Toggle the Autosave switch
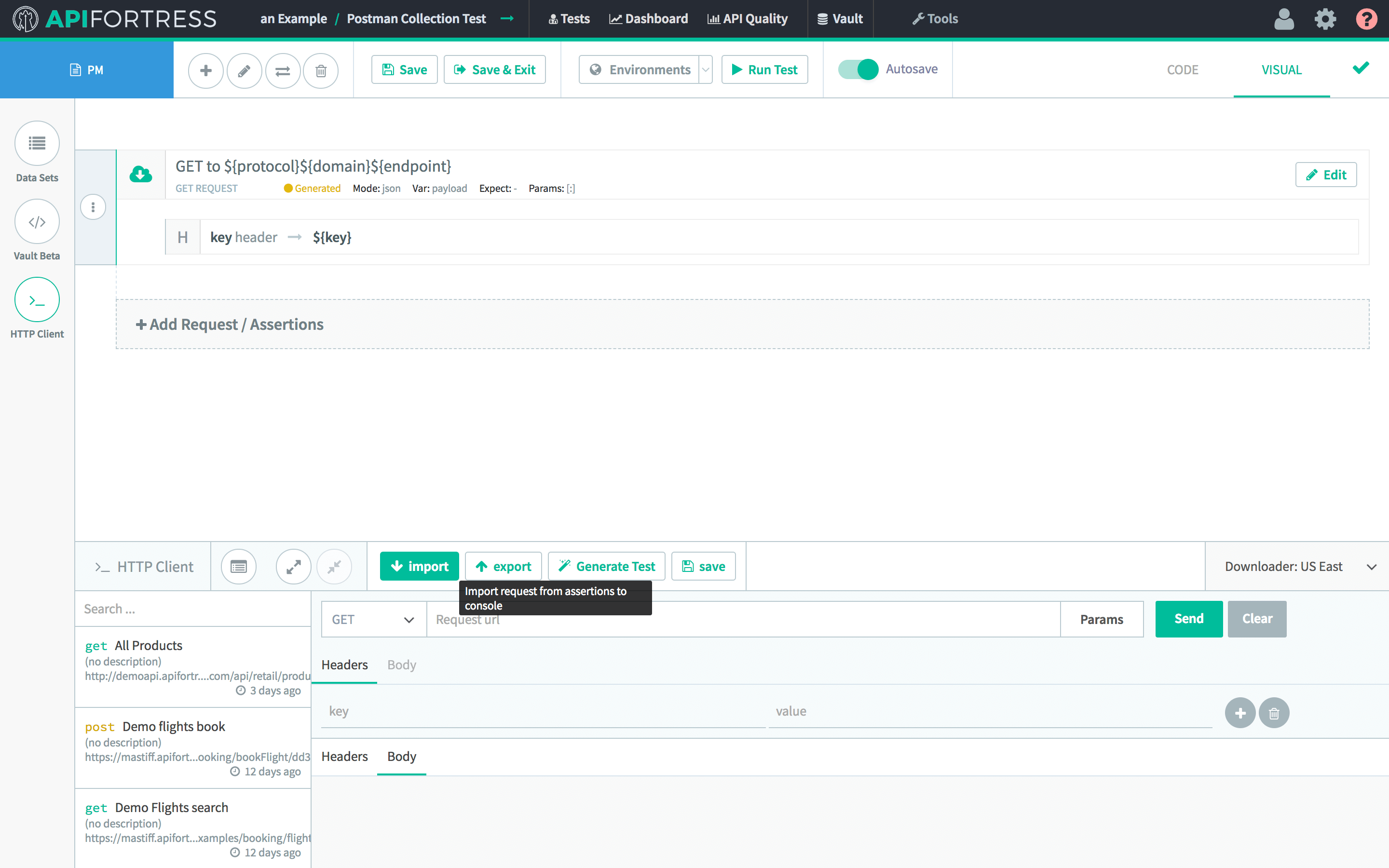 point(858,69)
